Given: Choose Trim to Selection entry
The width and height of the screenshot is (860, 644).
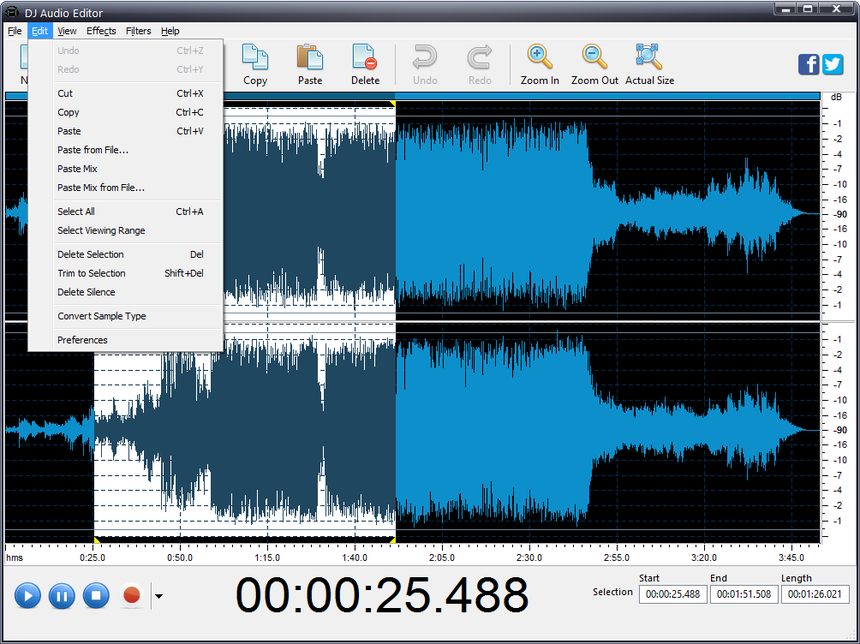Looking at the screenshot, I should pos(126,273).
